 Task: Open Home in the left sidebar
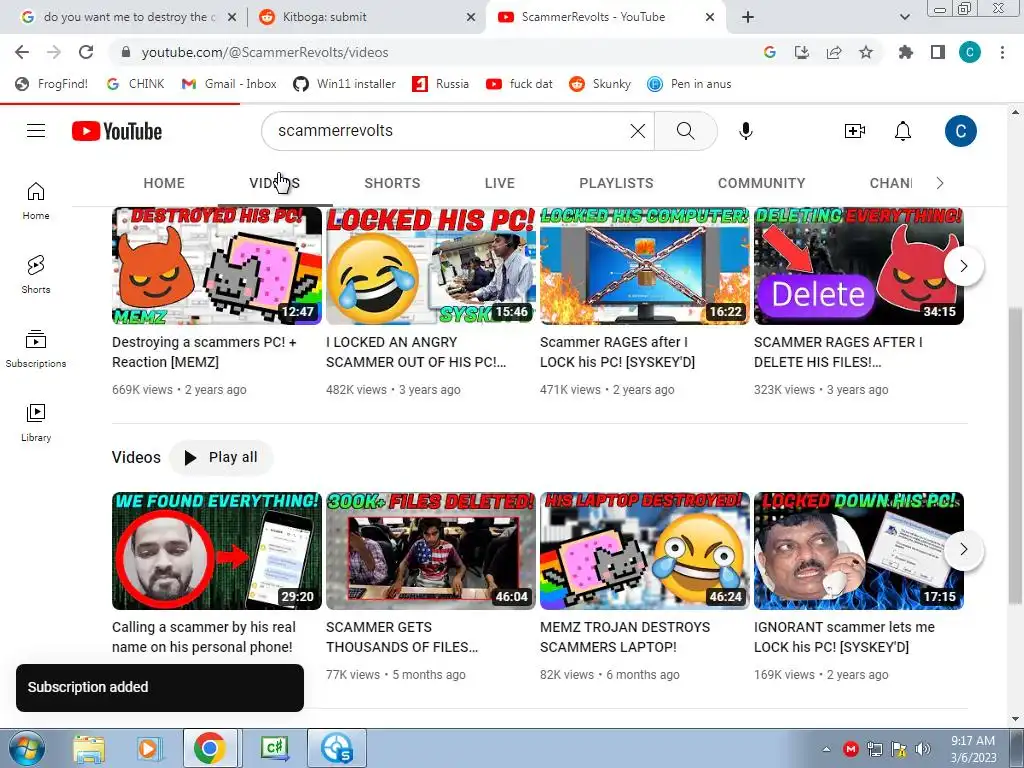[x=36, y=200]
